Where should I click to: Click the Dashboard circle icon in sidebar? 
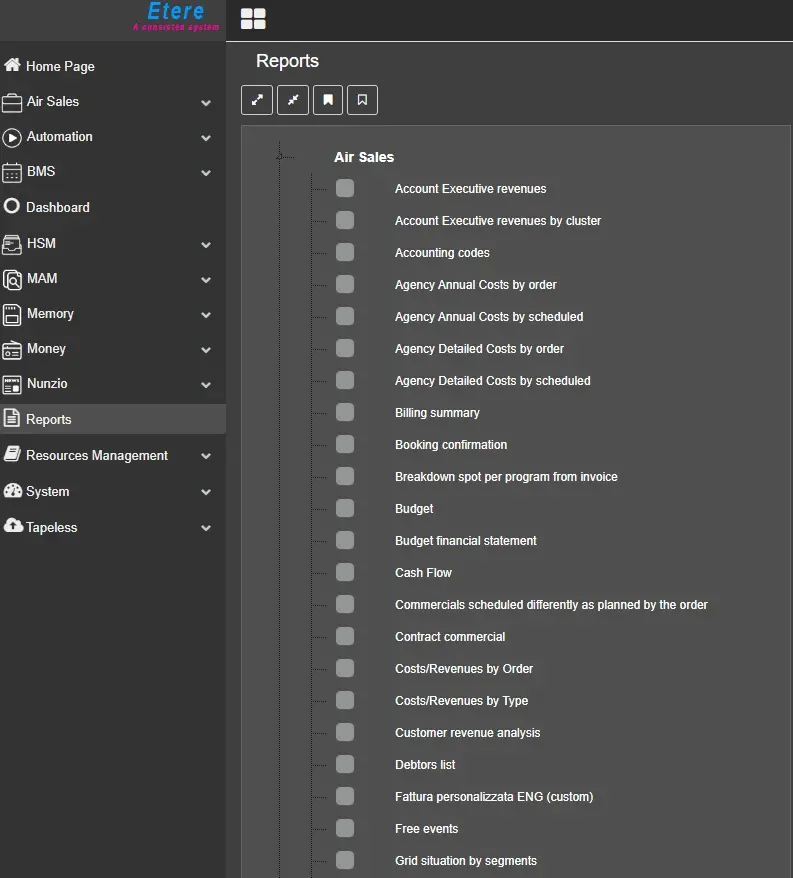pos(12,207)
